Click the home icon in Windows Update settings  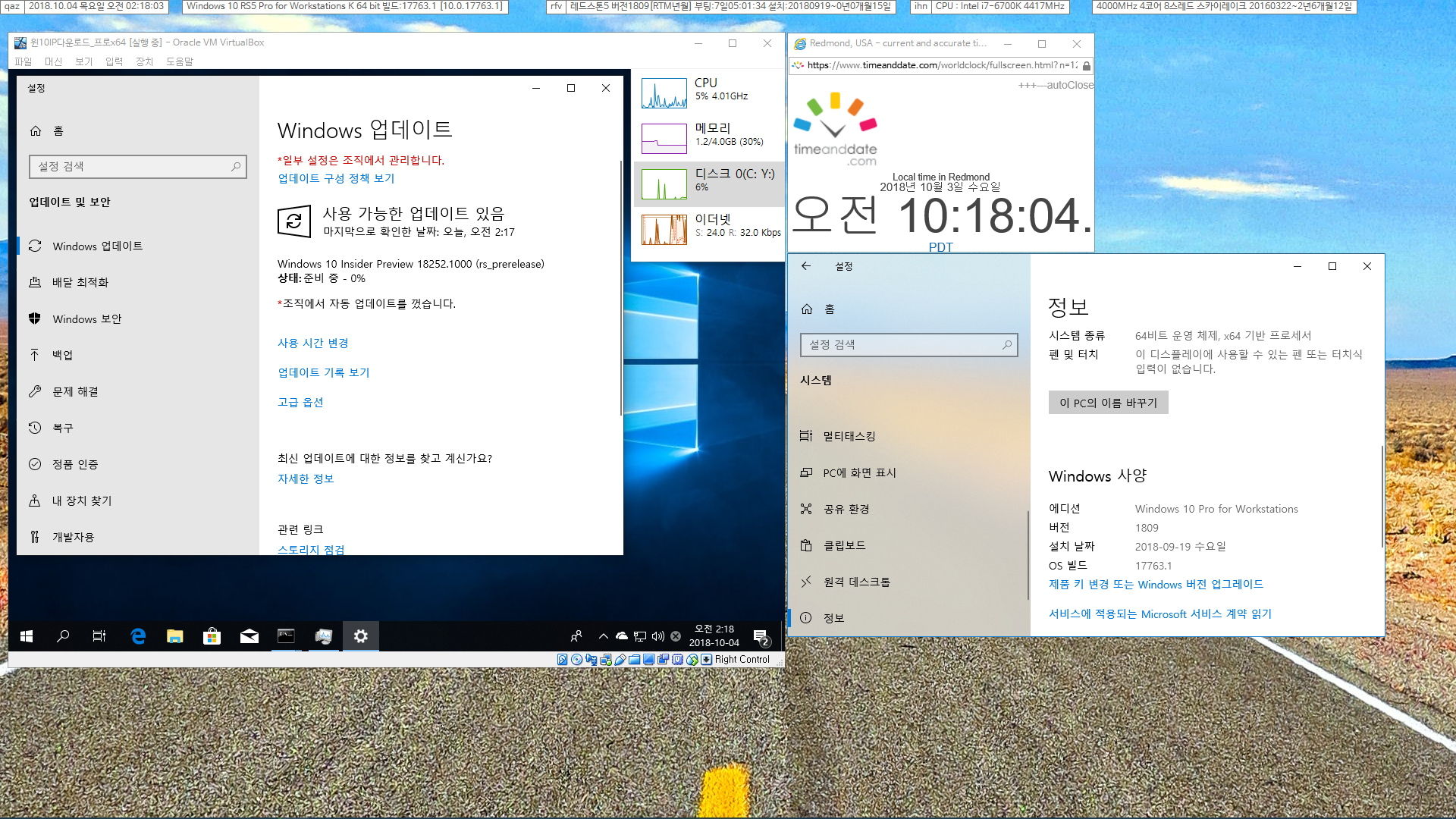[x=36, y=131]
